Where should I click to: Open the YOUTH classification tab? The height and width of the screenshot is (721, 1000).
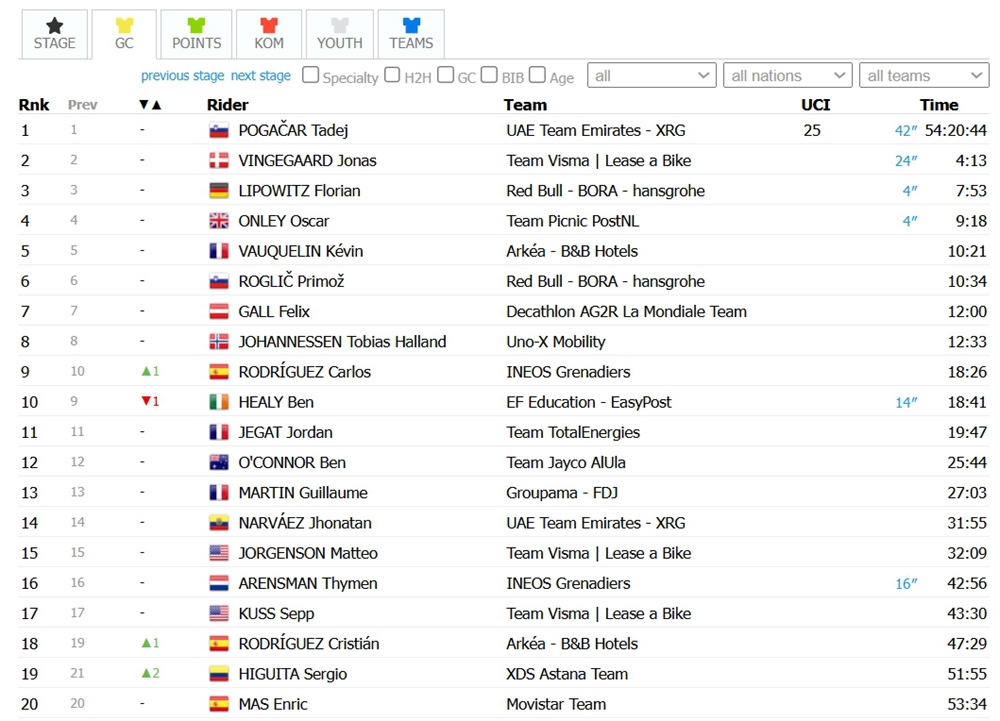[x=339, y=34]
